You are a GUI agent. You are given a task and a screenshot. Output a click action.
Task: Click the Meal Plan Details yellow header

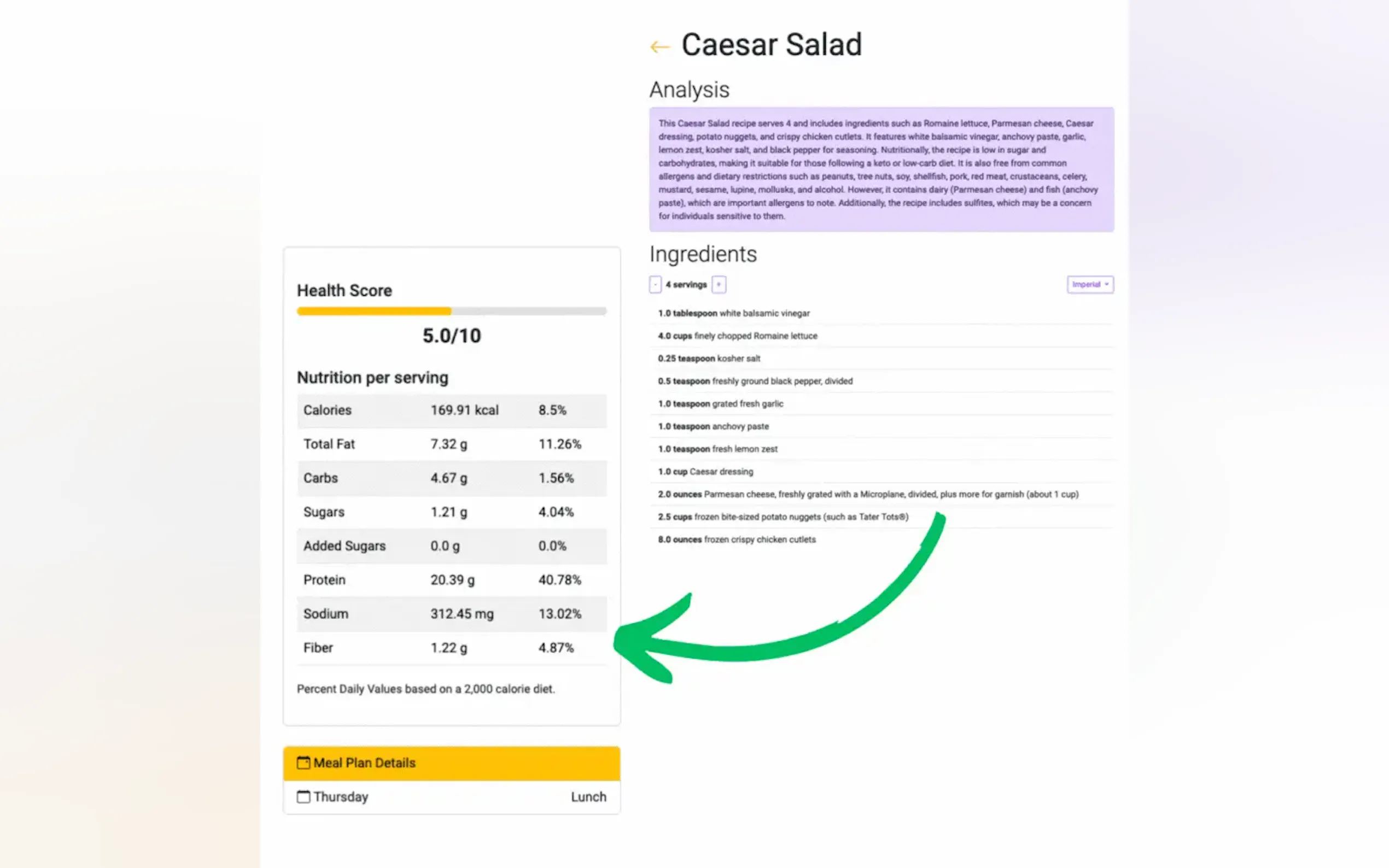point(451,763)
